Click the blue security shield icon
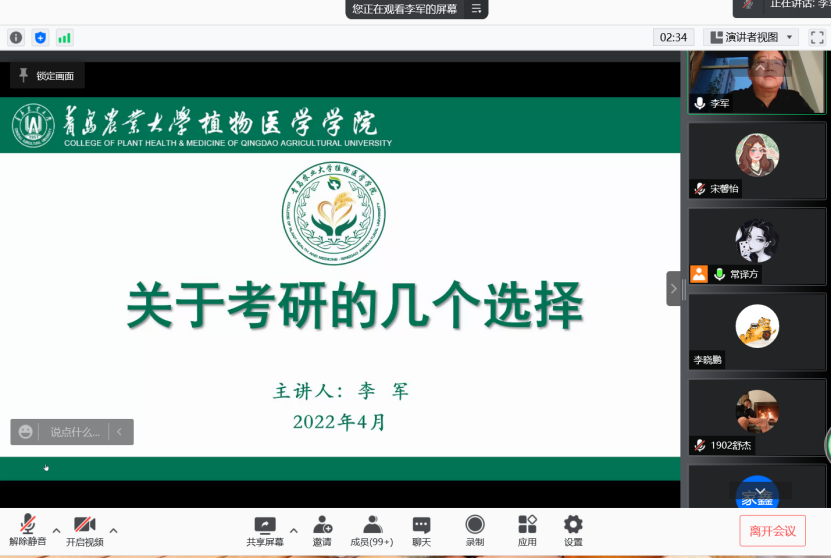The width and height of the screenshot is (831, 558). (x=40, y=37)
